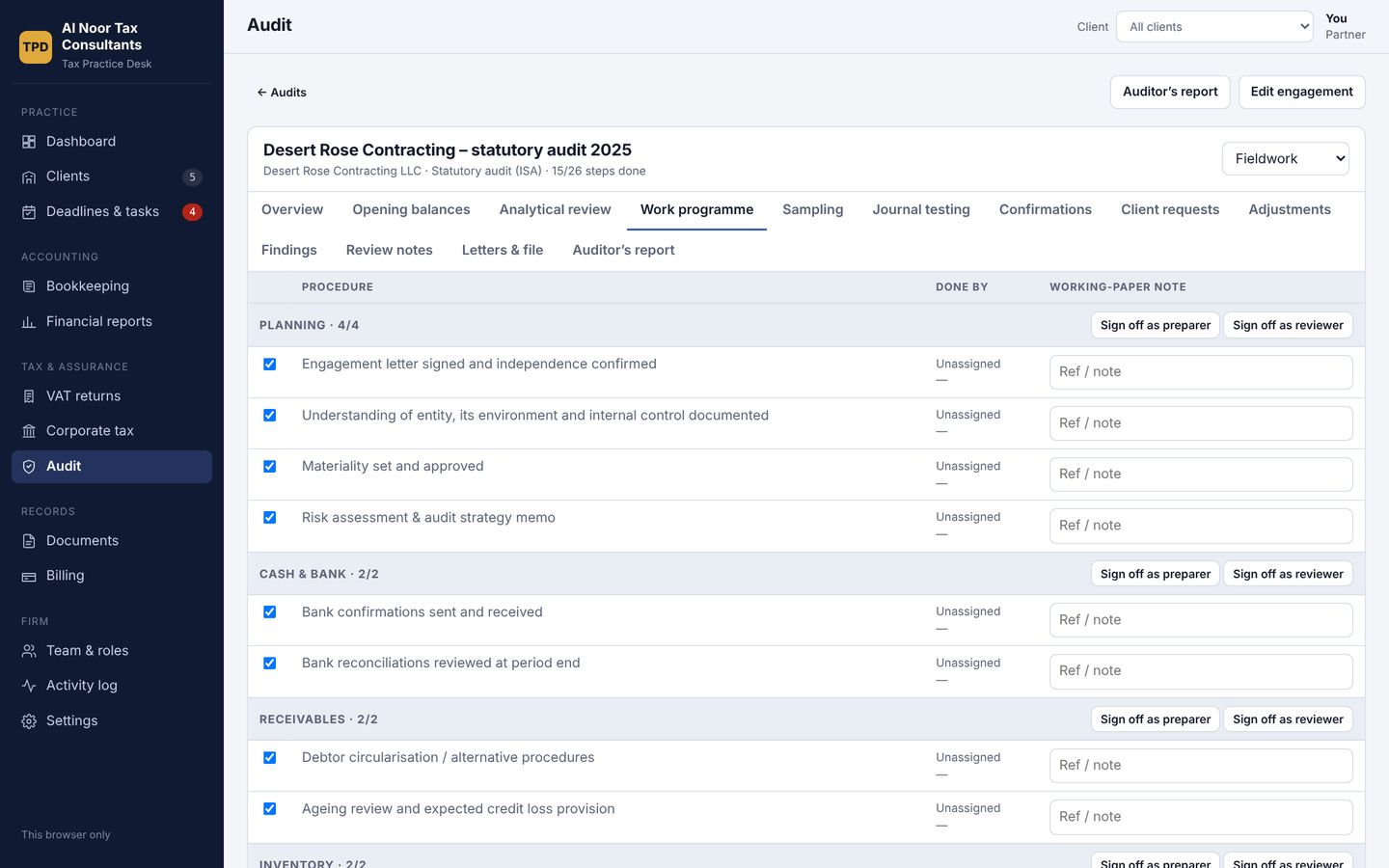1389x868 pixels.
Task: Sign off Planning section as preparer
Action: point(1155,325)
